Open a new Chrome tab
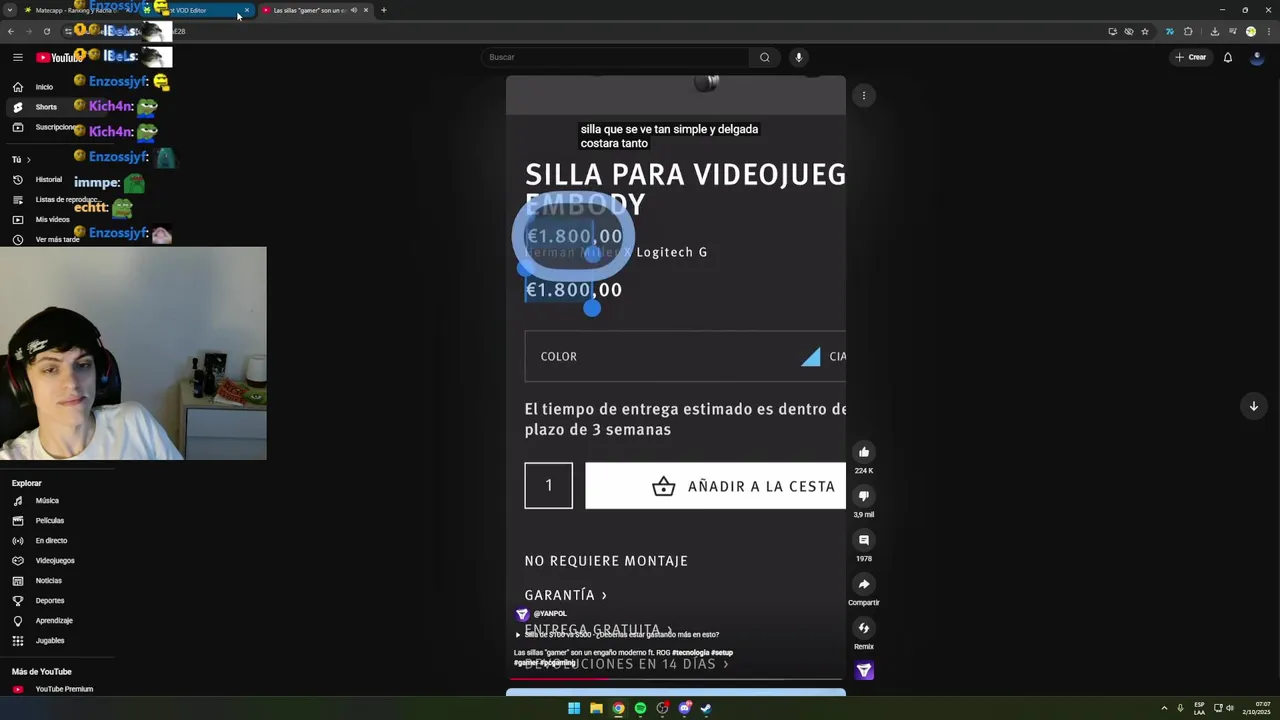The height and width of the screenshot is (720, 1280). (x=383, y=10)
